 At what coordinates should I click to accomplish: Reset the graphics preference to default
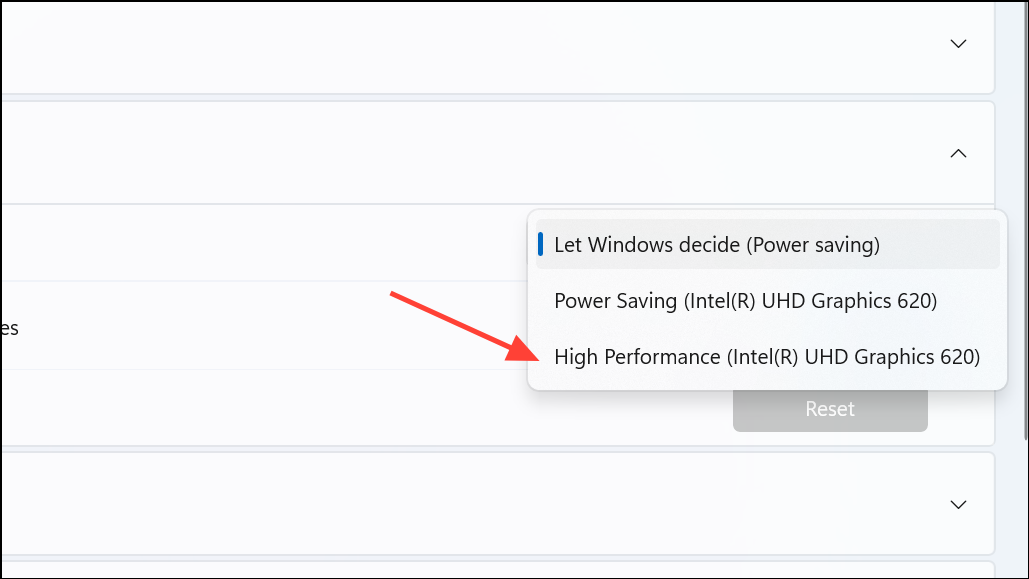click(830, 408)
